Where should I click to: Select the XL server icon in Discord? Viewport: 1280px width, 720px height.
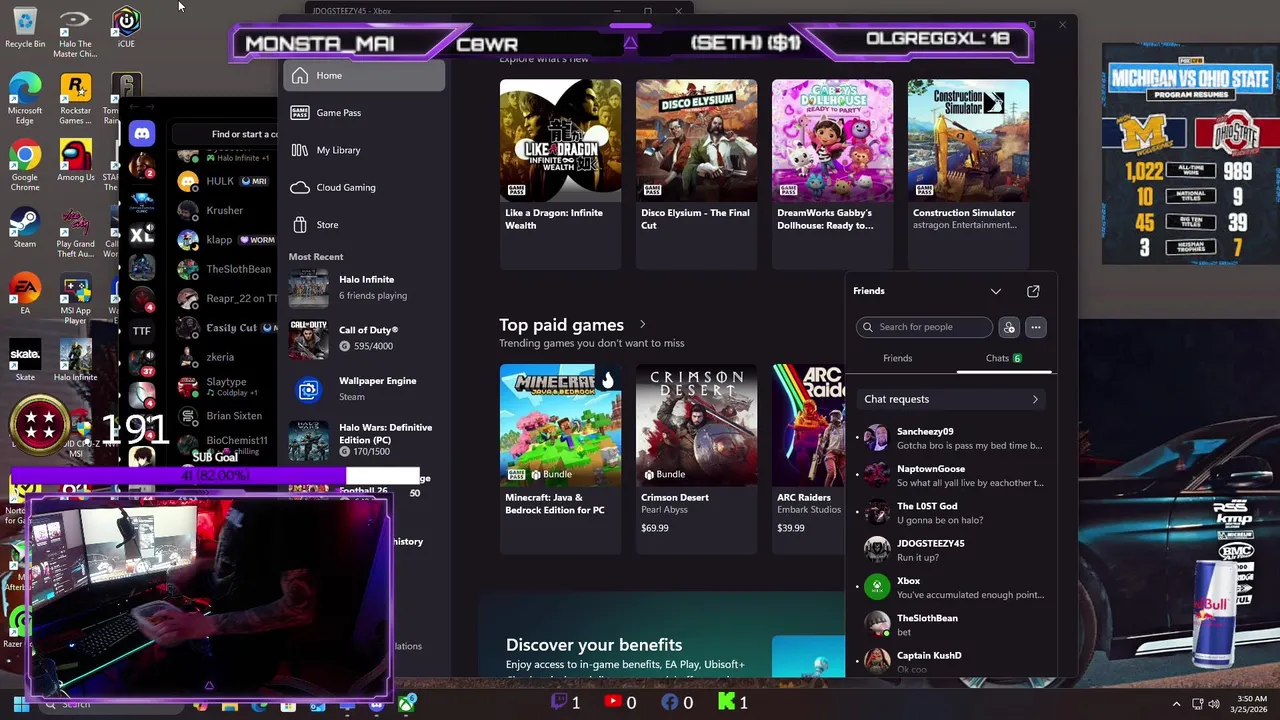142,234
